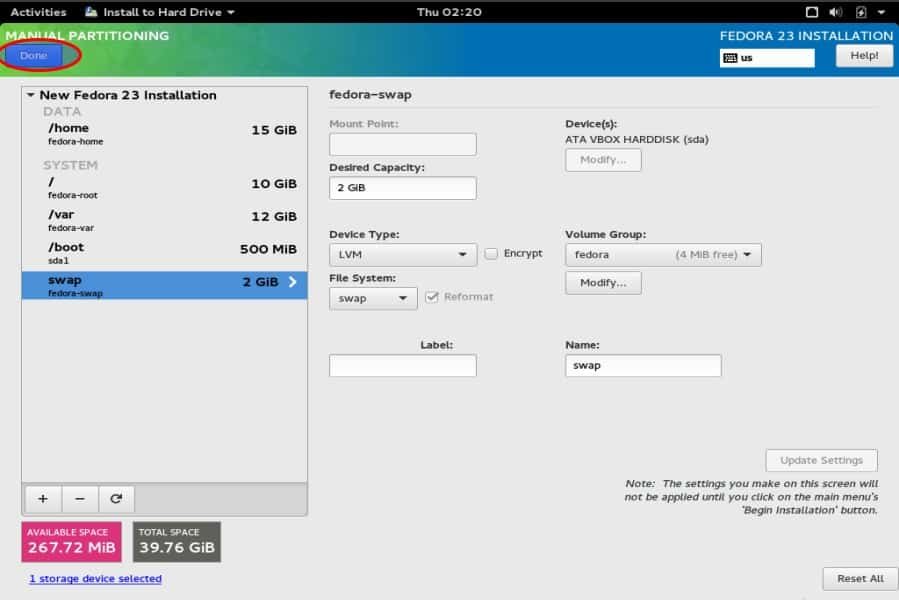Click the Update Settings button
This screenshot has width=899, height=600.
click(x=821, y=460)
